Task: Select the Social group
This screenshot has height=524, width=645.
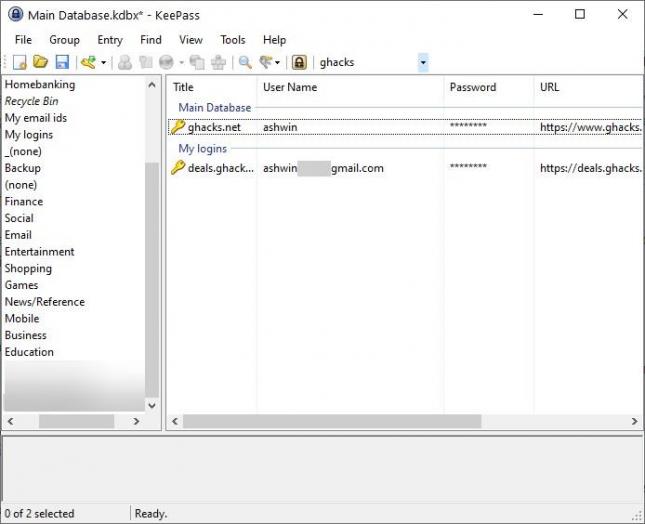Action: [x=19, y=218]
